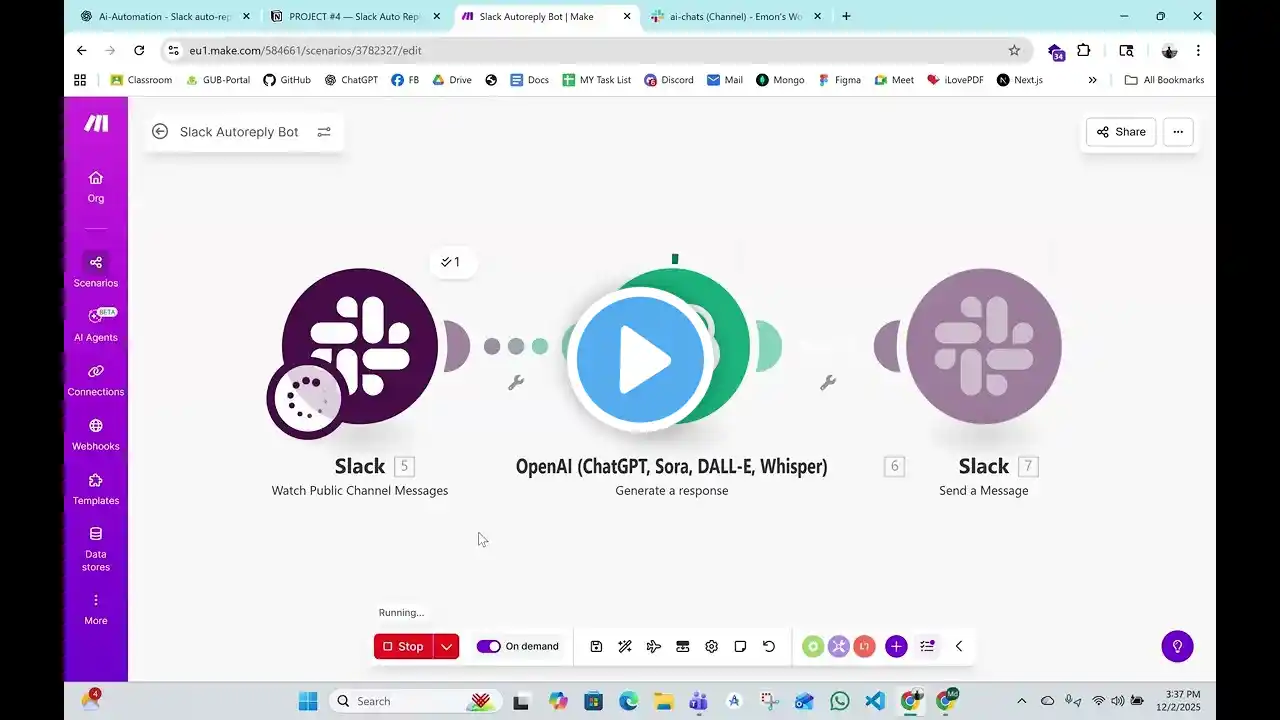Viewport: 1280px width, 720px height.
Task: Click the Share button
Action: click(x=1121, y=132)
